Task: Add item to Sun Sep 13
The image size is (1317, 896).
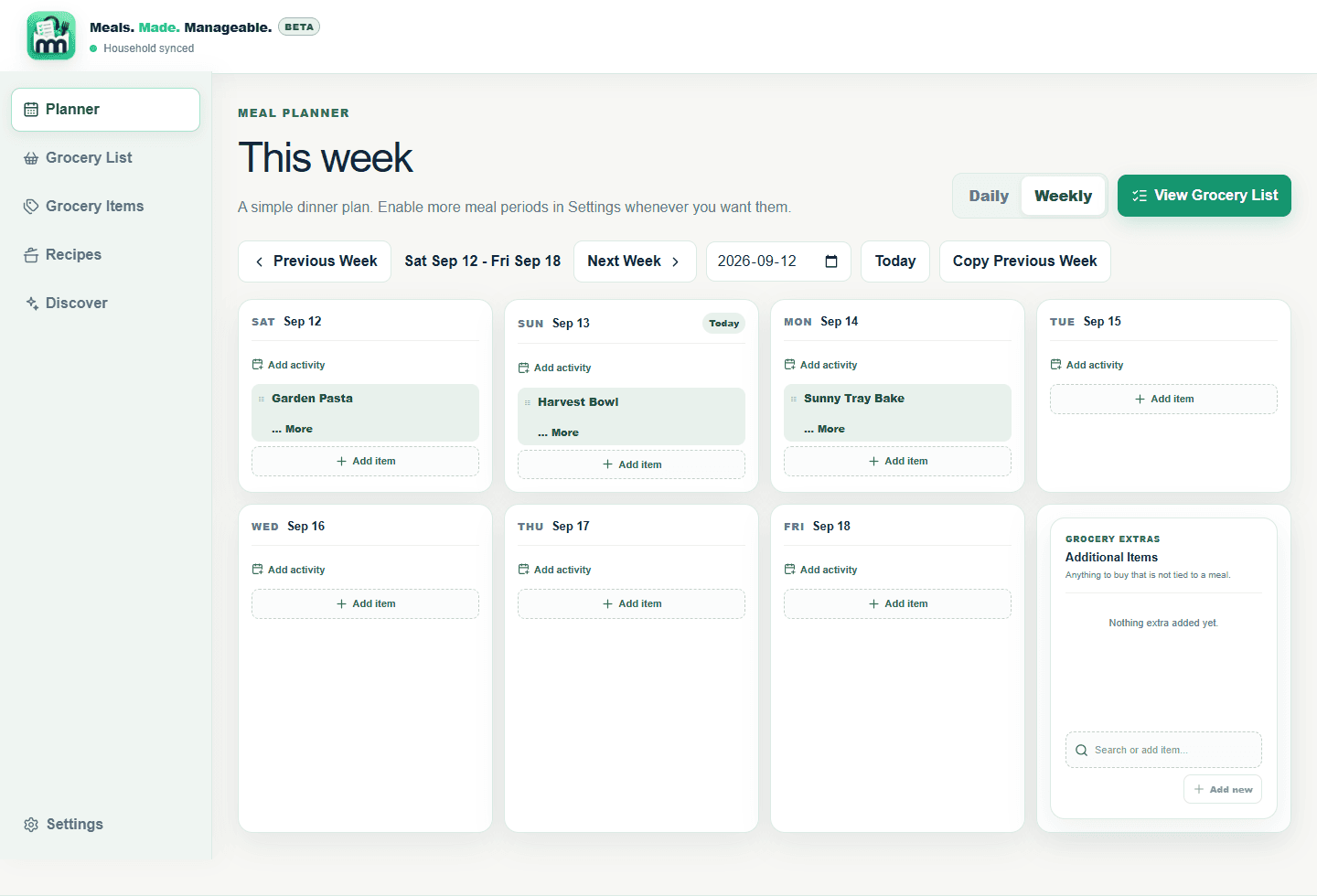Action: click(631, 464)
